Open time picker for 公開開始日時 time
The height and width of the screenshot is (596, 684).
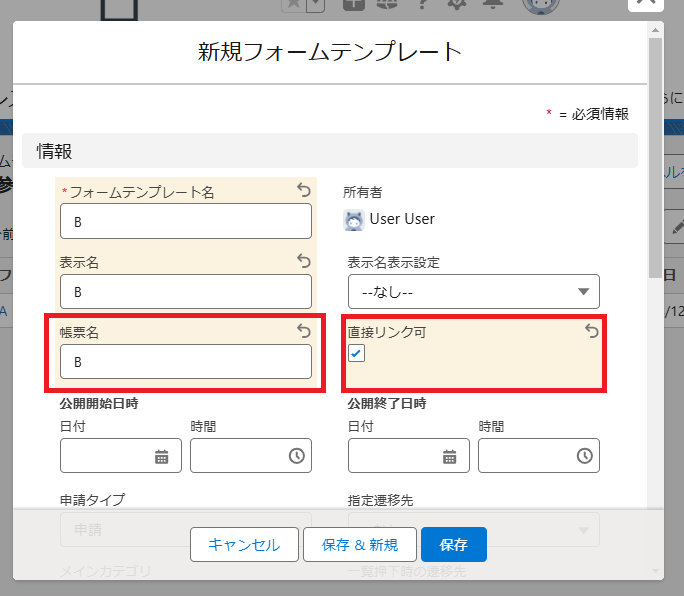coord(297,456)
